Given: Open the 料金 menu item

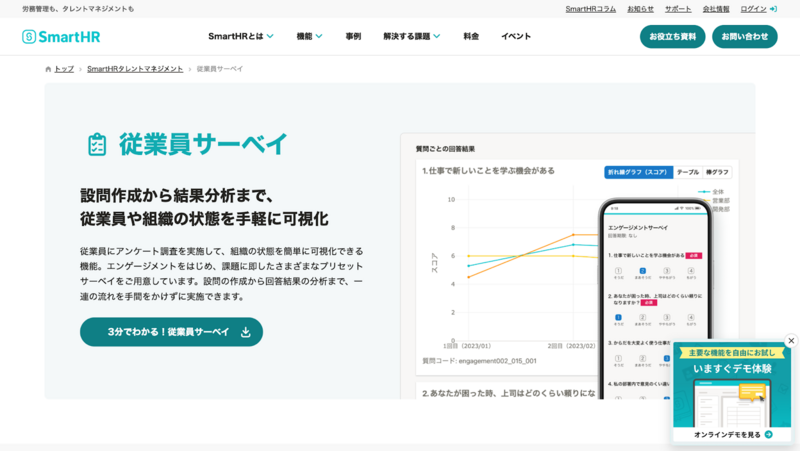Looking at the screenshot, I should click(x=471, y=36).
